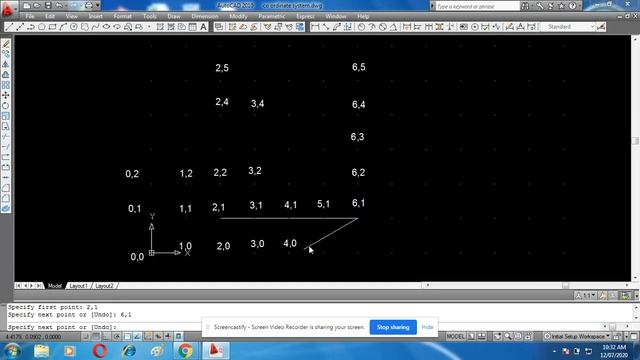The width and height of the screenshot is (640, 360).
Task: Click the keyword search input field
Action: [478, 6]
